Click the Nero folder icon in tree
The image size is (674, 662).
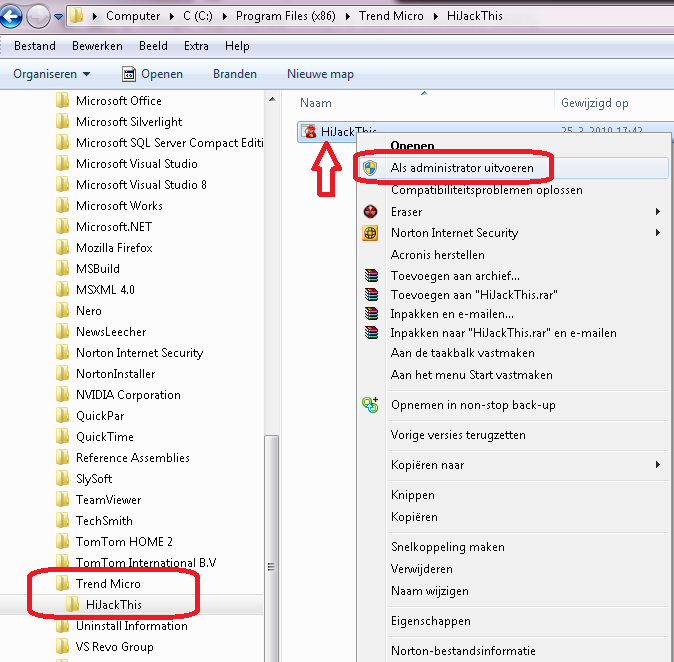62,310
